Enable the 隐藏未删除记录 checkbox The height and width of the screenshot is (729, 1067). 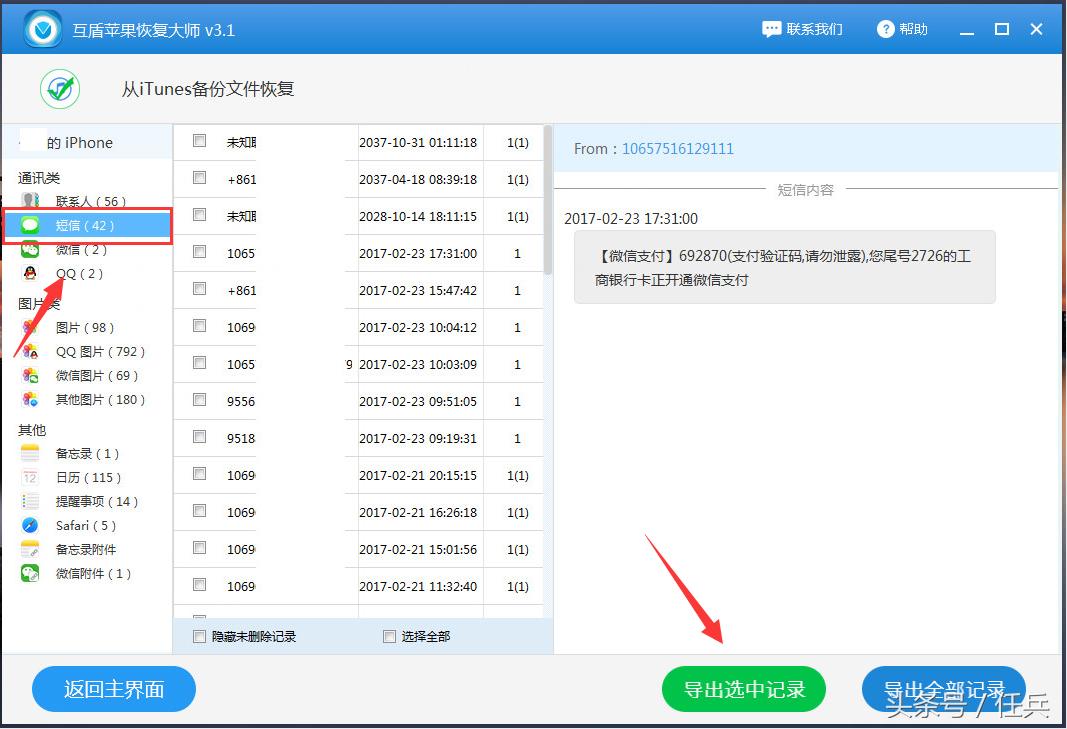coord(200,635)
